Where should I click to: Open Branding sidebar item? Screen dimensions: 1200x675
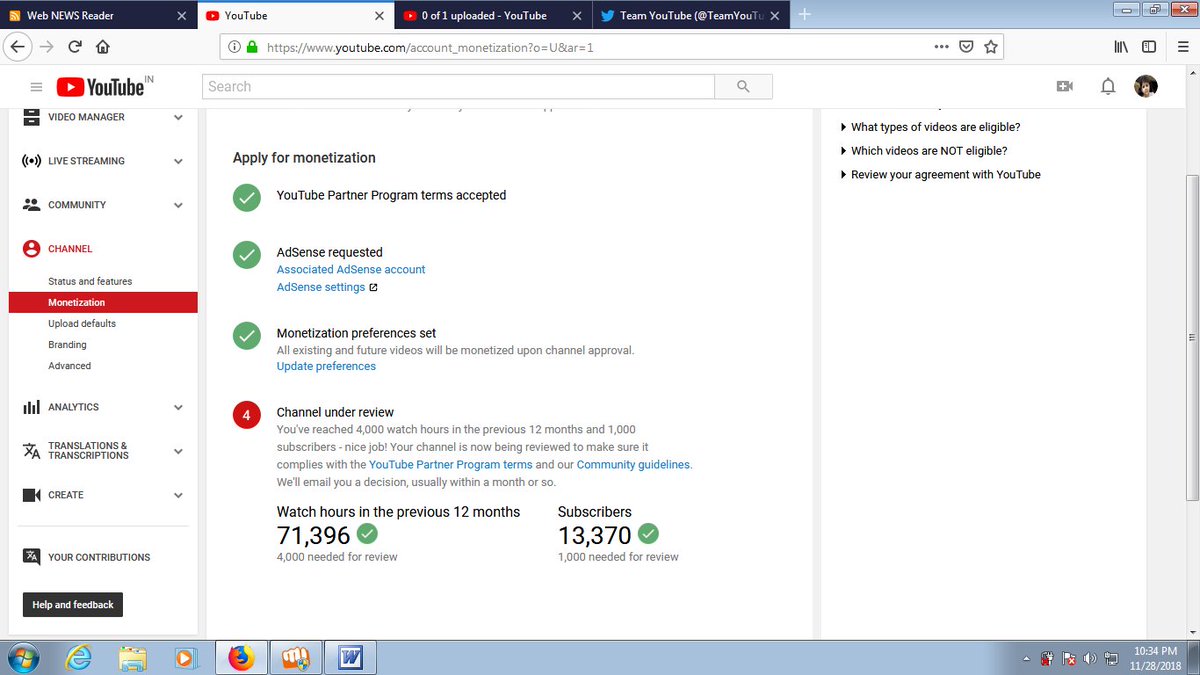click(67, 345)
